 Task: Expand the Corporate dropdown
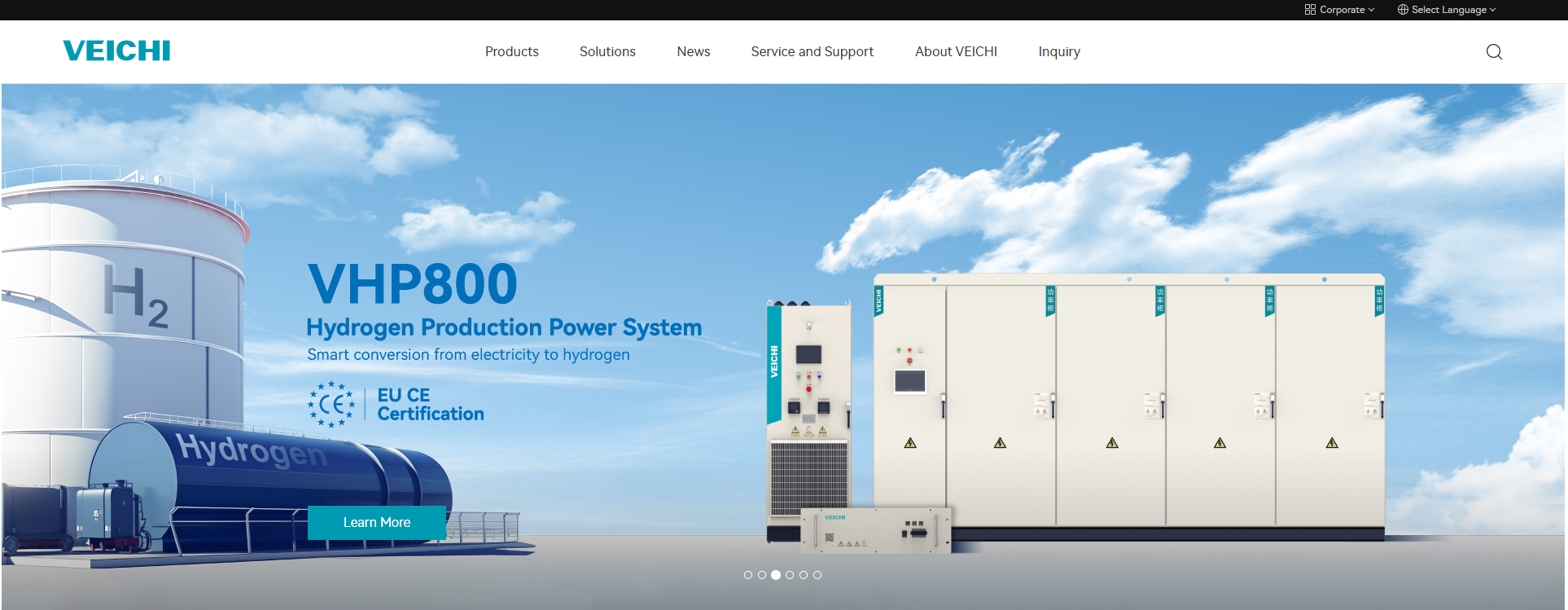point(1339,10)
